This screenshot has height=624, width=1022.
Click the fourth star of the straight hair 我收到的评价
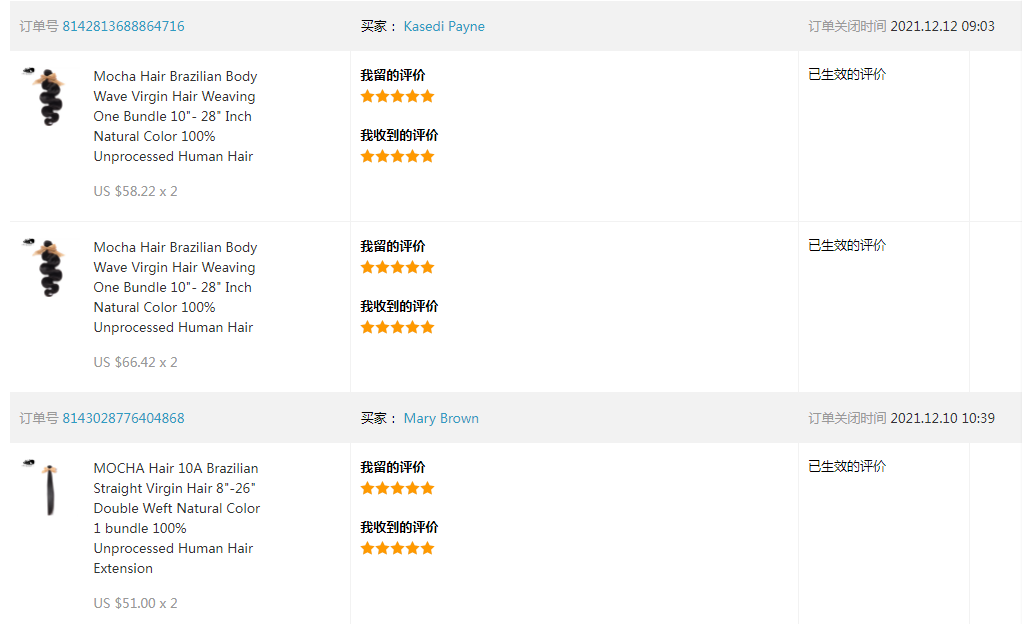click(x=413, y=547)
